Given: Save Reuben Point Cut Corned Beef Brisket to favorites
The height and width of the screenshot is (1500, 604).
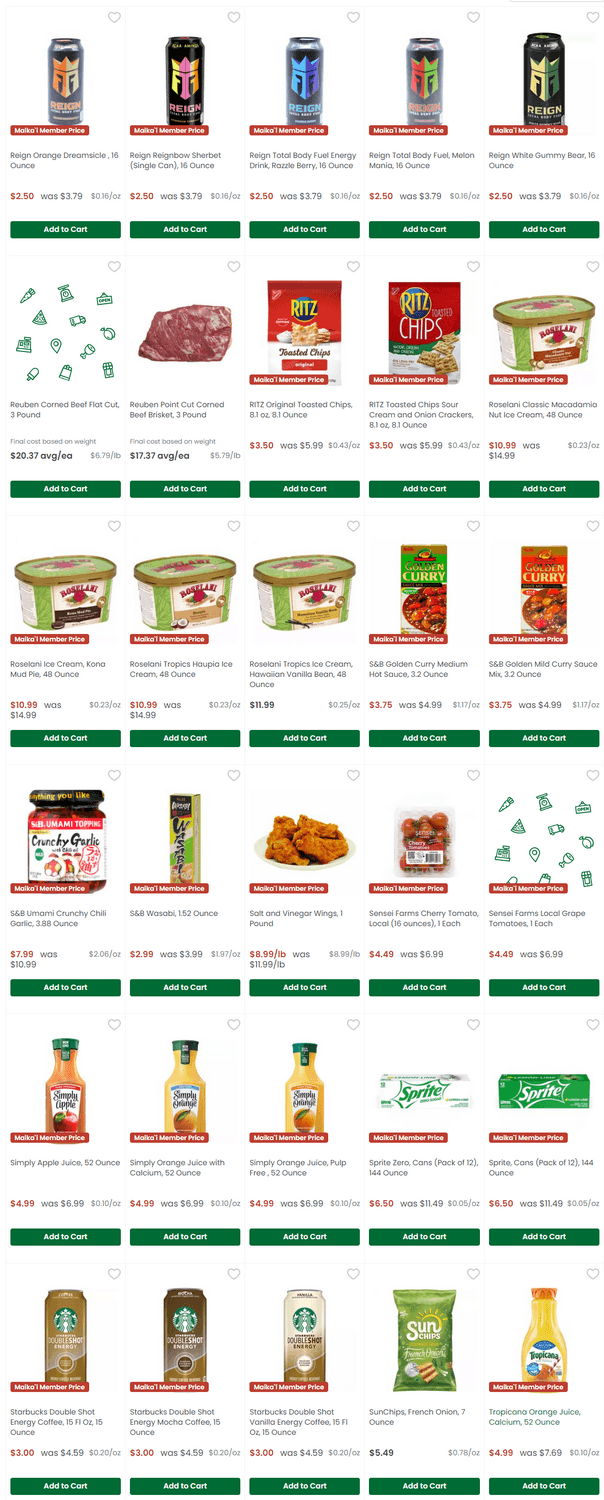Looking at the screenshot, I should pos(234,267).
